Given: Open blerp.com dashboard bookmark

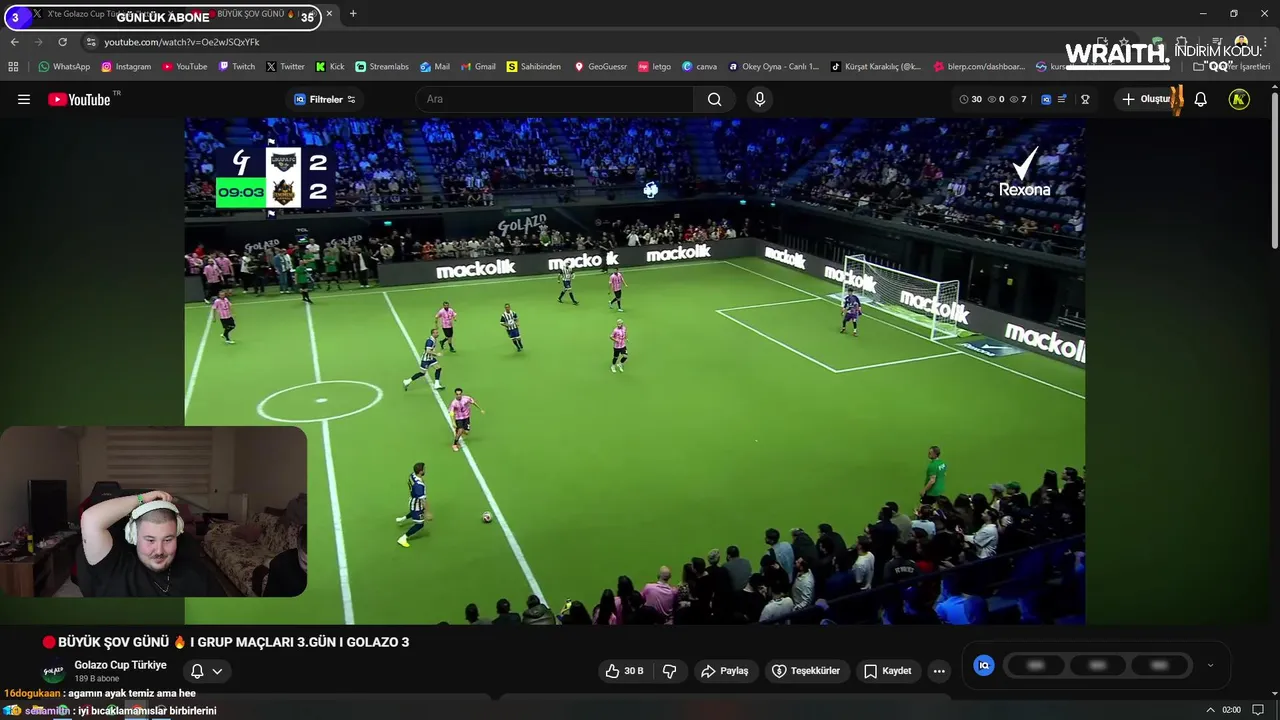Looking at the screenshot, I should 979,67.
